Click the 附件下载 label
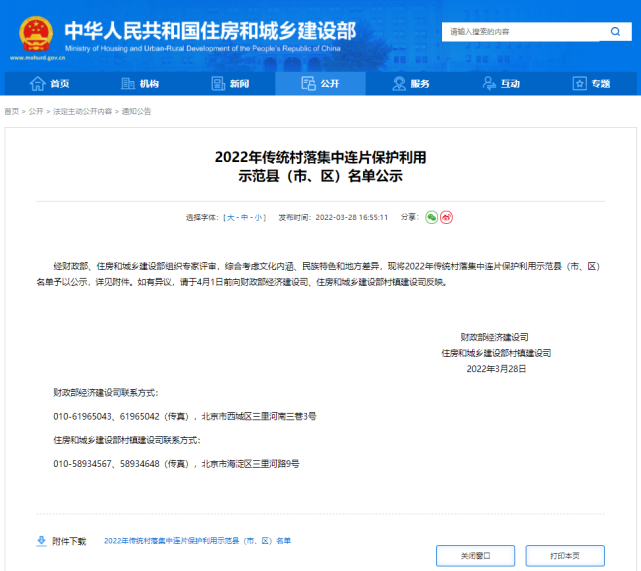Viewport: 641px width, 571px height. coord(69,542)
